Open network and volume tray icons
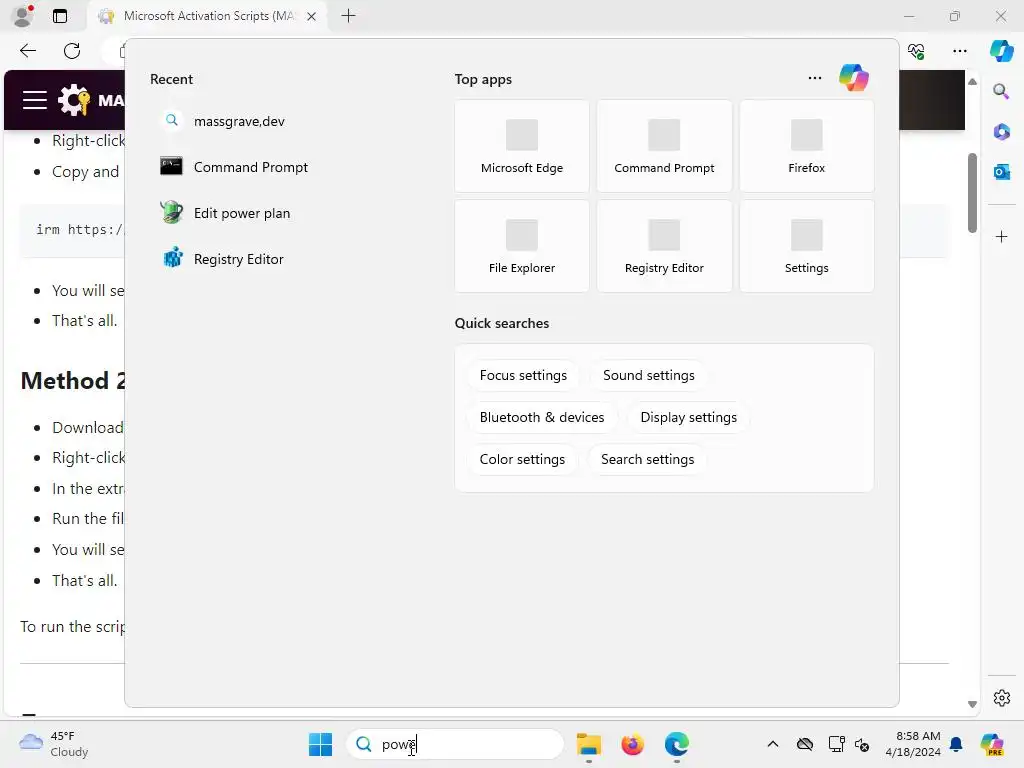This screenshot has width=1024, height=768. [x=848, y=744]
